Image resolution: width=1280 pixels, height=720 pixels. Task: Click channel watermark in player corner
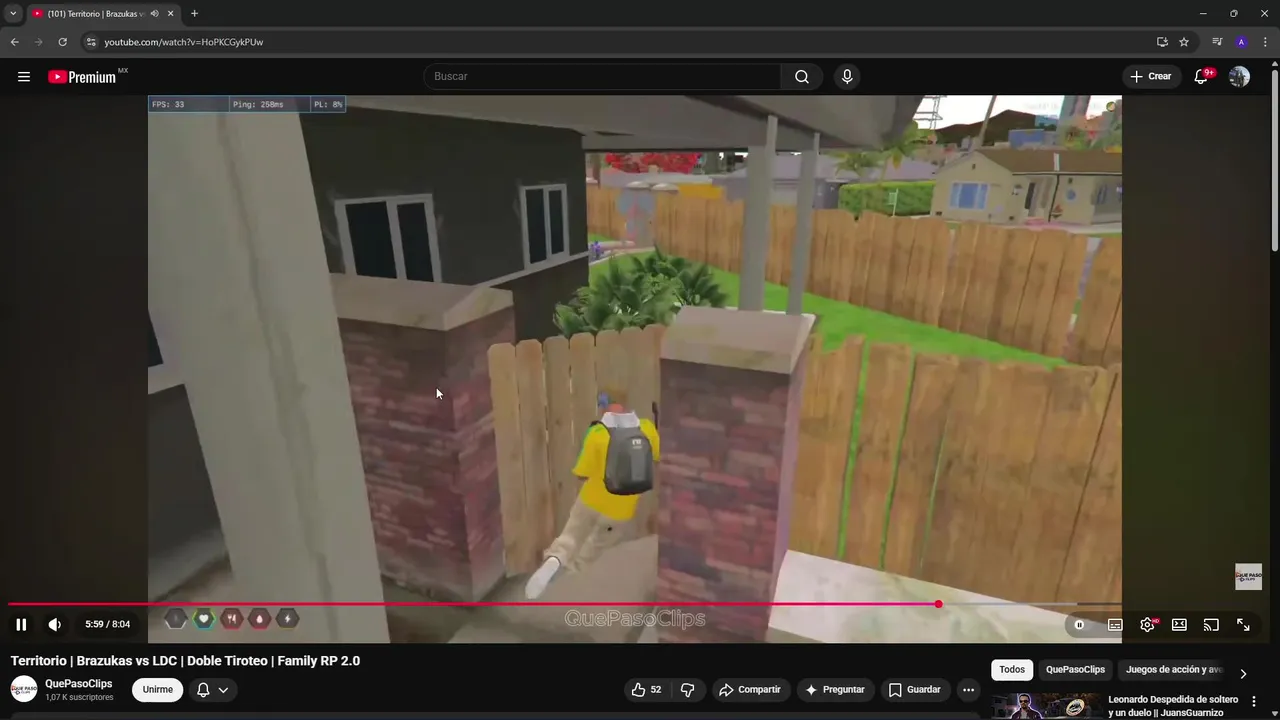[x=1248, y=577]
